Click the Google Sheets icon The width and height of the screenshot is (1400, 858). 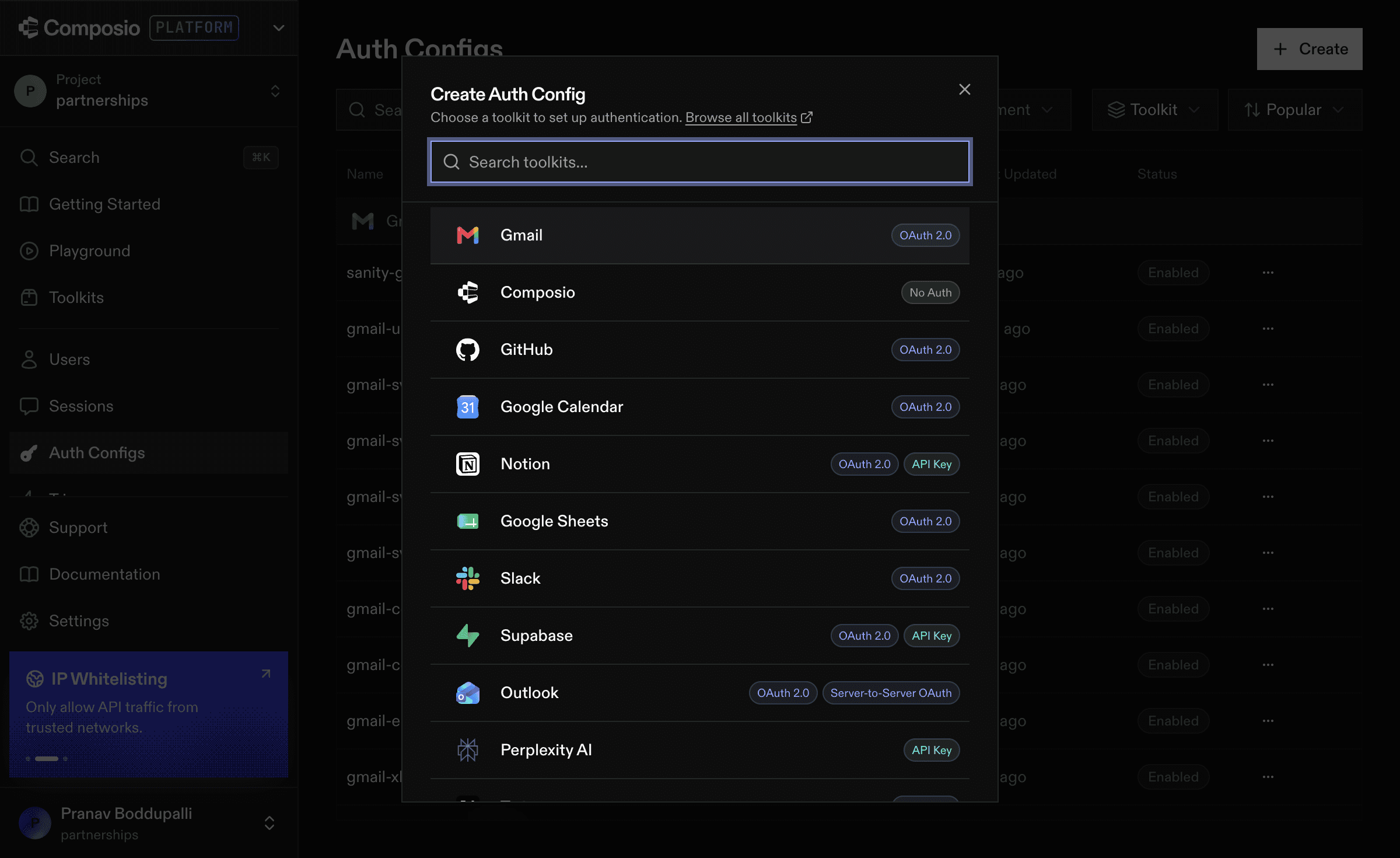[467, 521]
